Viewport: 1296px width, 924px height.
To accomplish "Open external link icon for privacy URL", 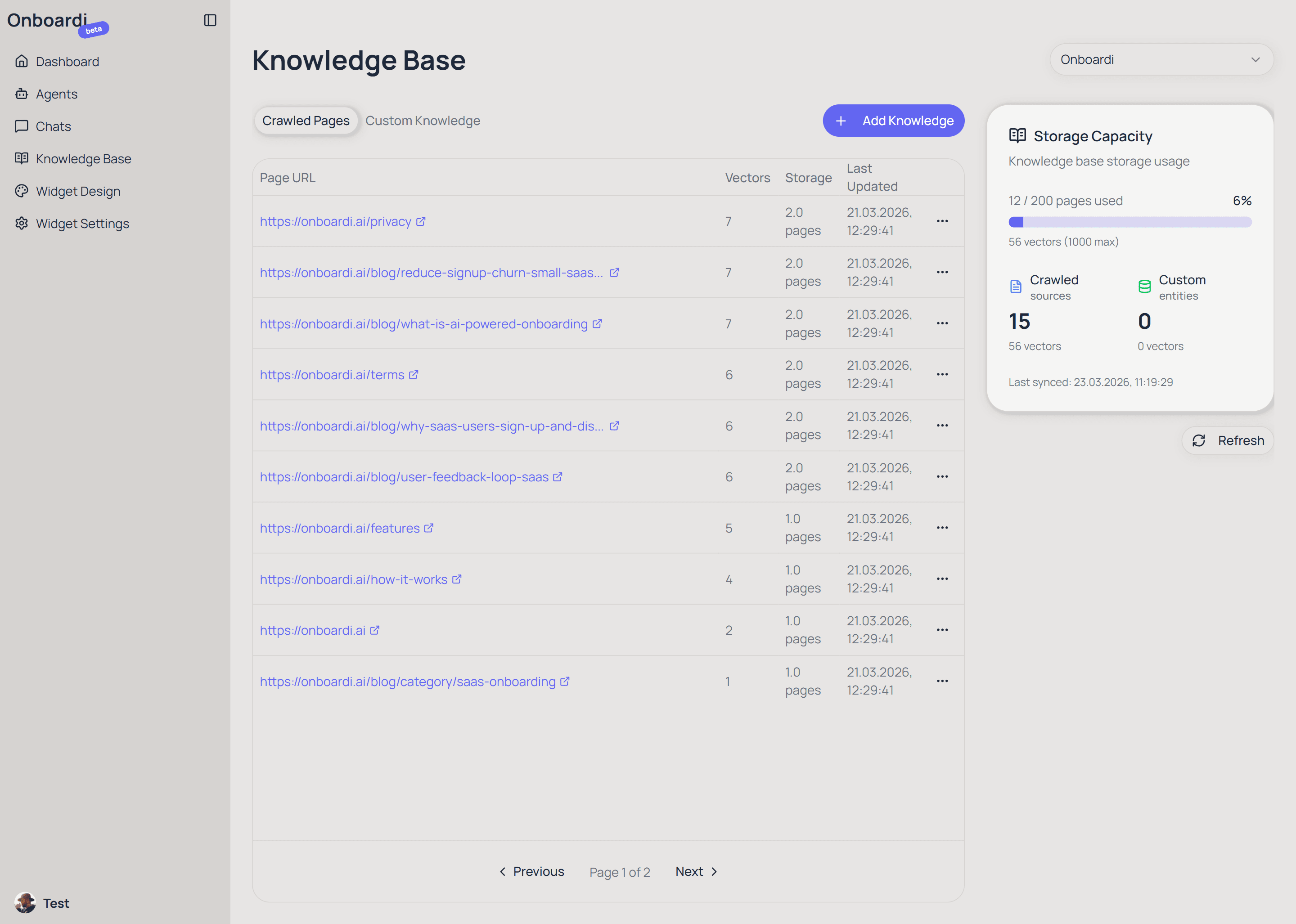I will tap(421, 221).
